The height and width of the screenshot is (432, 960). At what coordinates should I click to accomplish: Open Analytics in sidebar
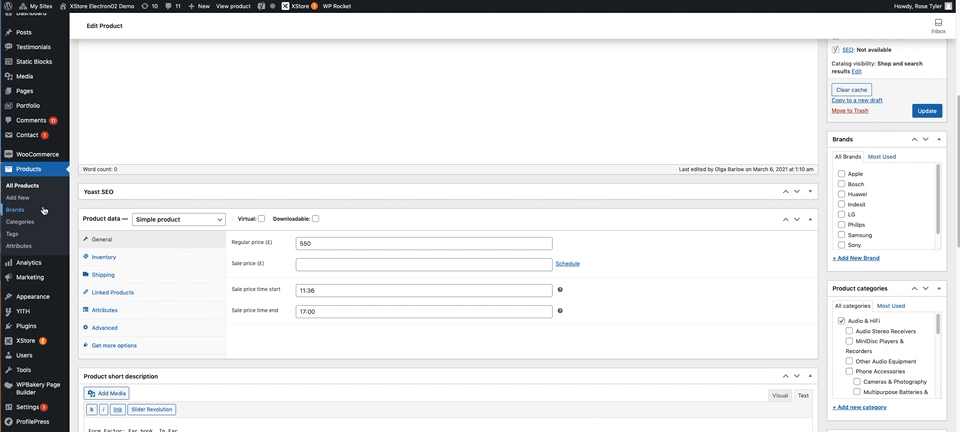[29, 263]
